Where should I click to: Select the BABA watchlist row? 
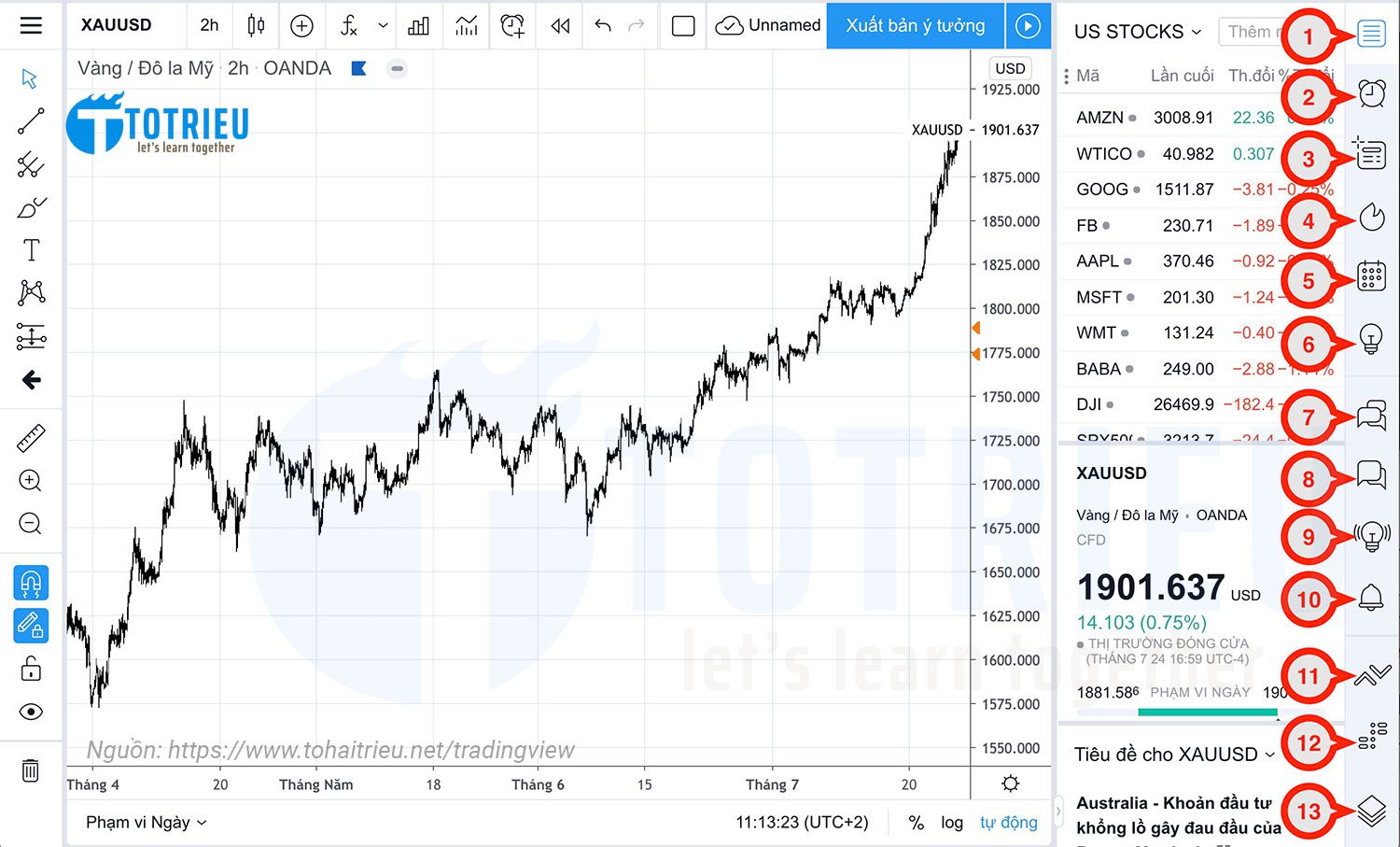[1200, 370]
